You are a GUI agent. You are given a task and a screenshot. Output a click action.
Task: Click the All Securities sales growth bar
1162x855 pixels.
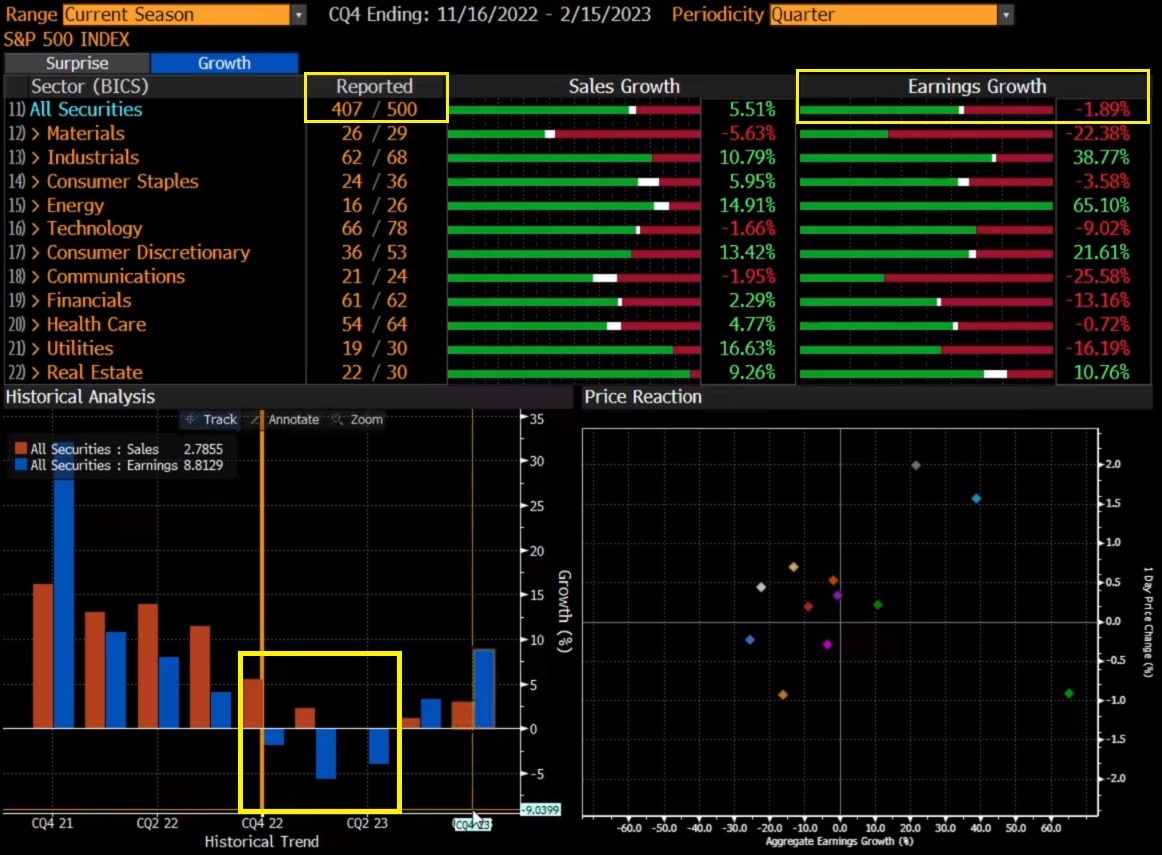point(574,110)
